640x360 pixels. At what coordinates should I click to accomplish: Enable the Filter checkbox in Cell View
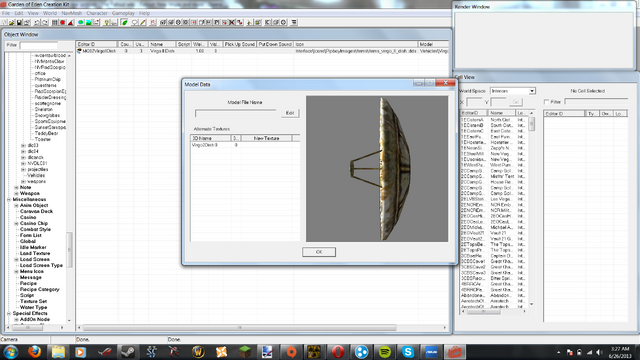pos(547,102)
